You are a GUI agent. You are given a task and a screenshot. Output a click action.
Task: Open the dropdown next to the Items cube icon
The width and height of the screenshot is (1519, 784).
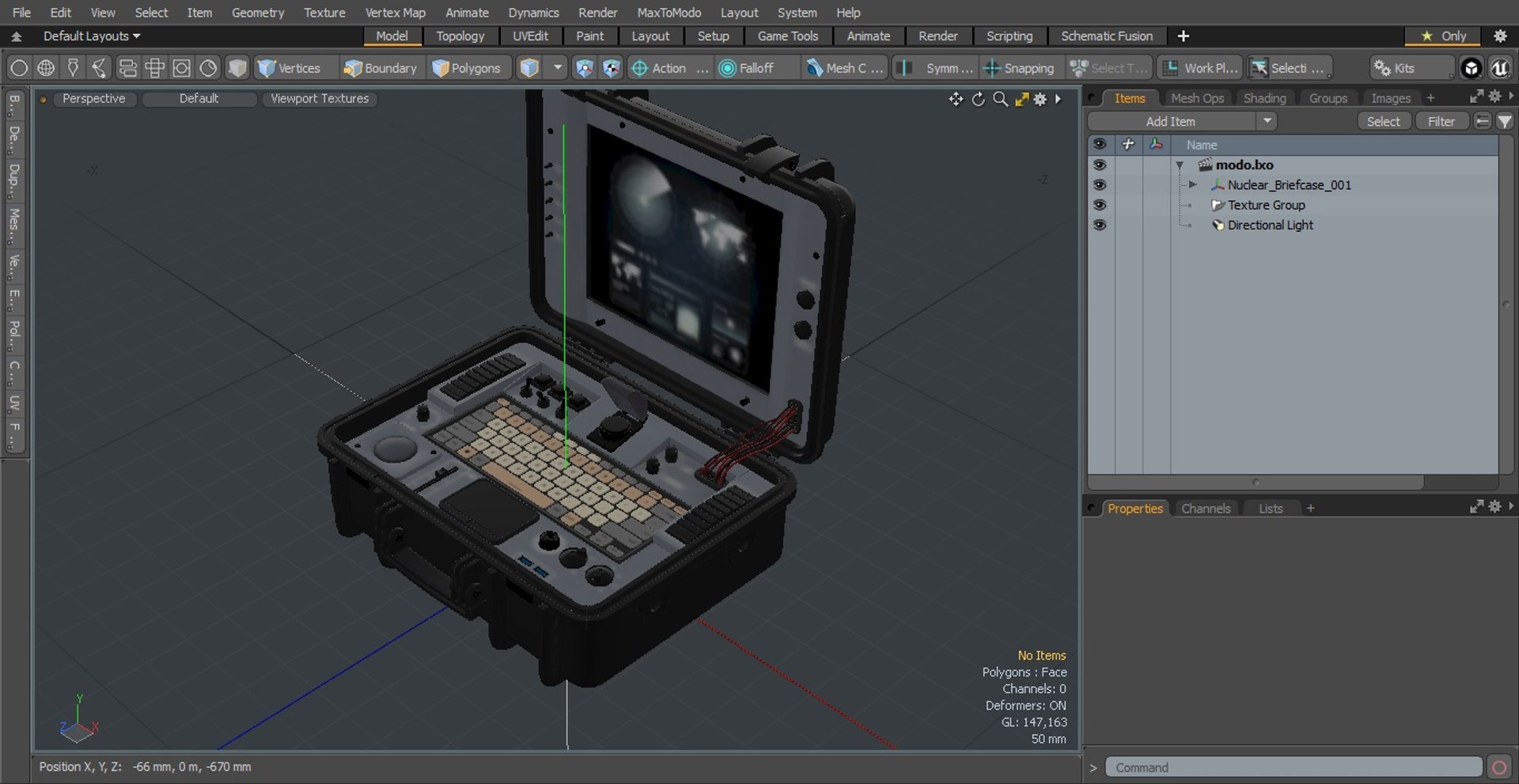tap(558, 68)
